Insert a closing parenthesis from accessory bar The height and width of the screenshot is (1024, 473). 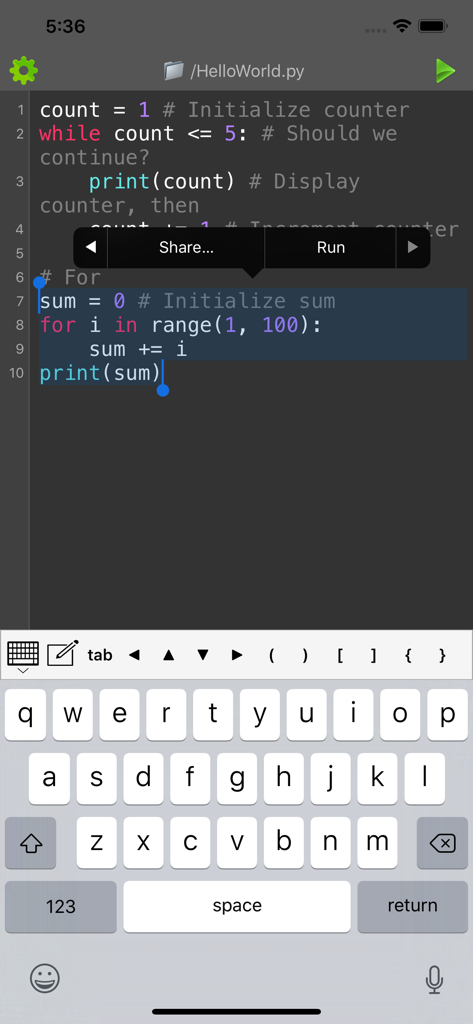pyautogui.click(x=305, y=655)
